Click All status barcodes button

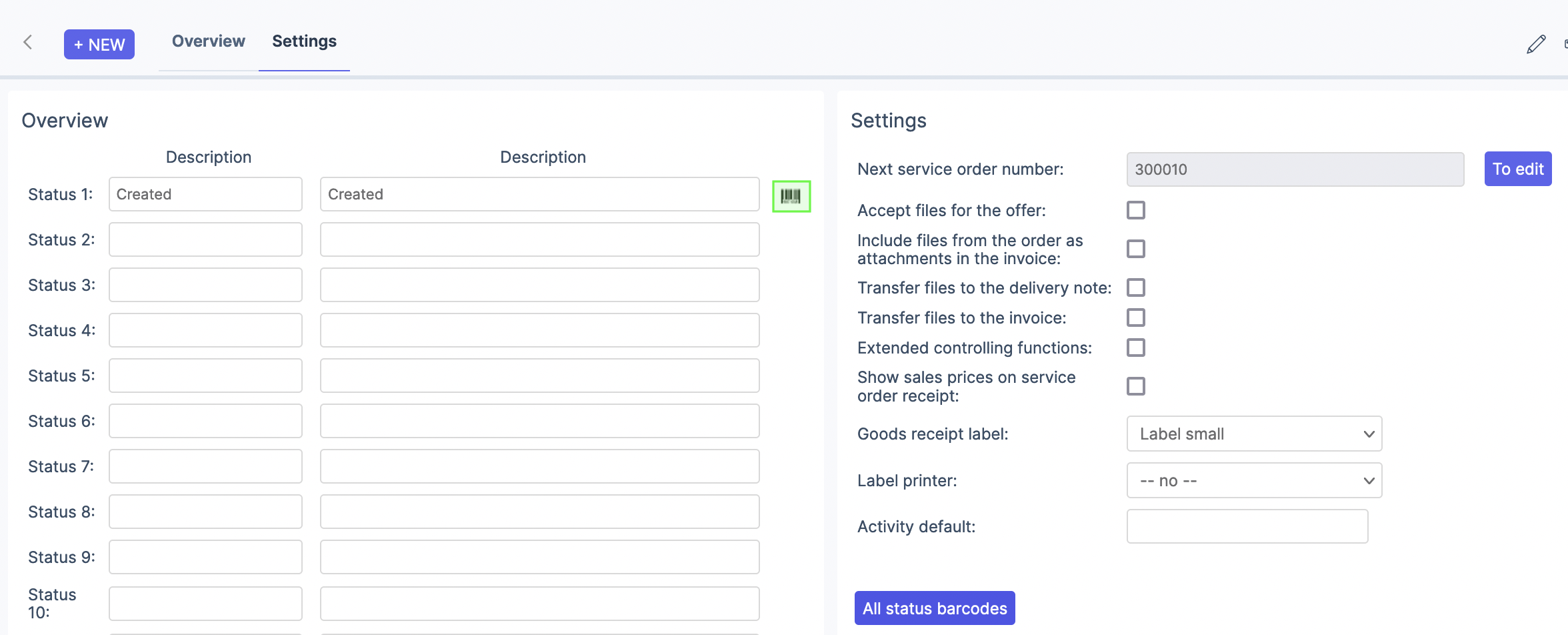[934, 608]
